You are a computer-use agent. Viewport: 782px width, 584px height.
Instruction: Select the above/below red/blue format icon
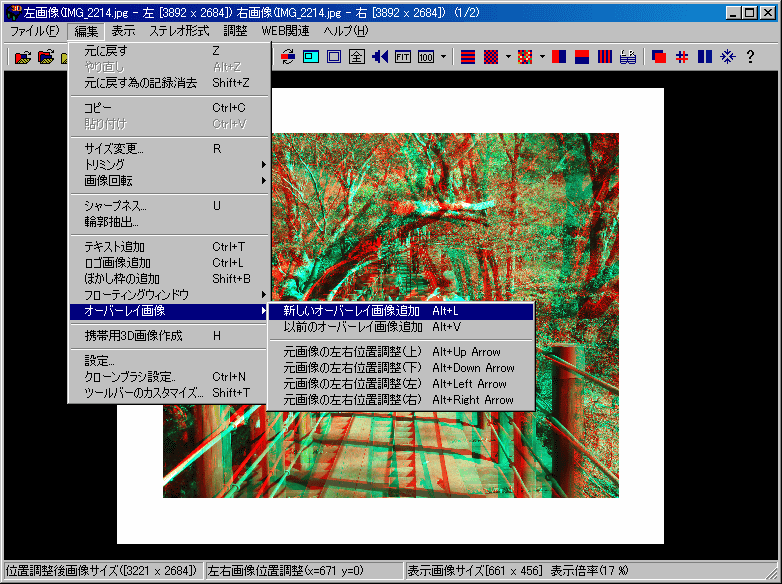582,57
